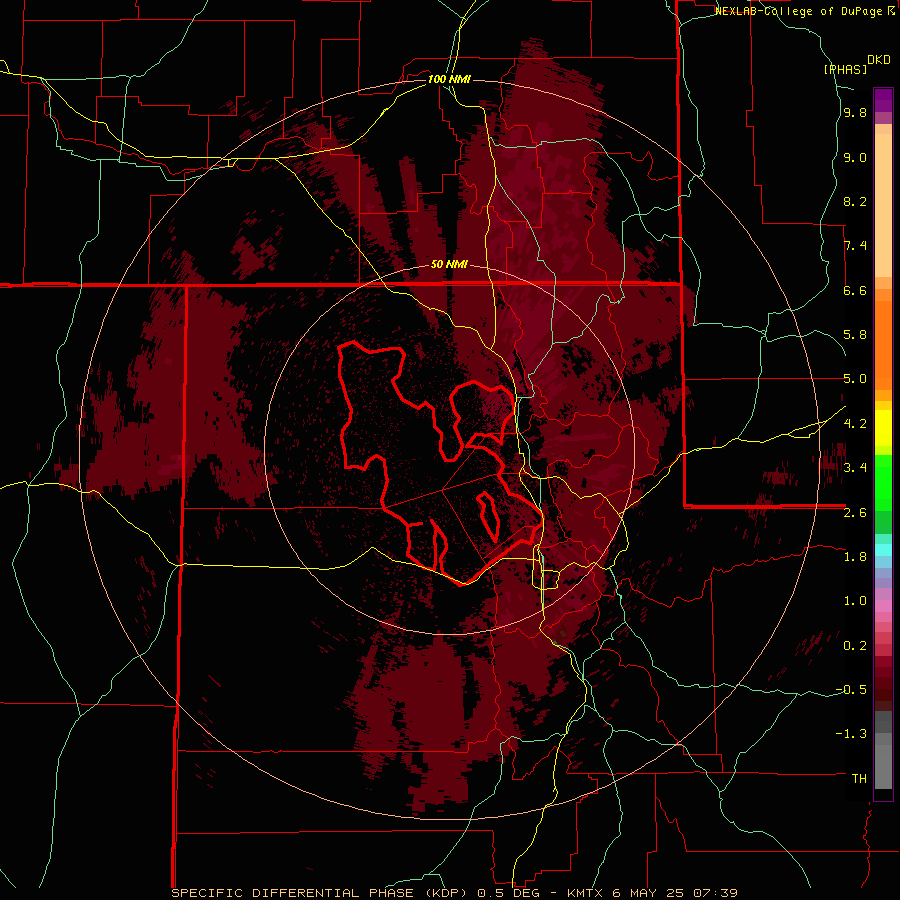Pick the large peach color bar segment
The height and width of the screenshot is (900, 900).
(883, 205)
